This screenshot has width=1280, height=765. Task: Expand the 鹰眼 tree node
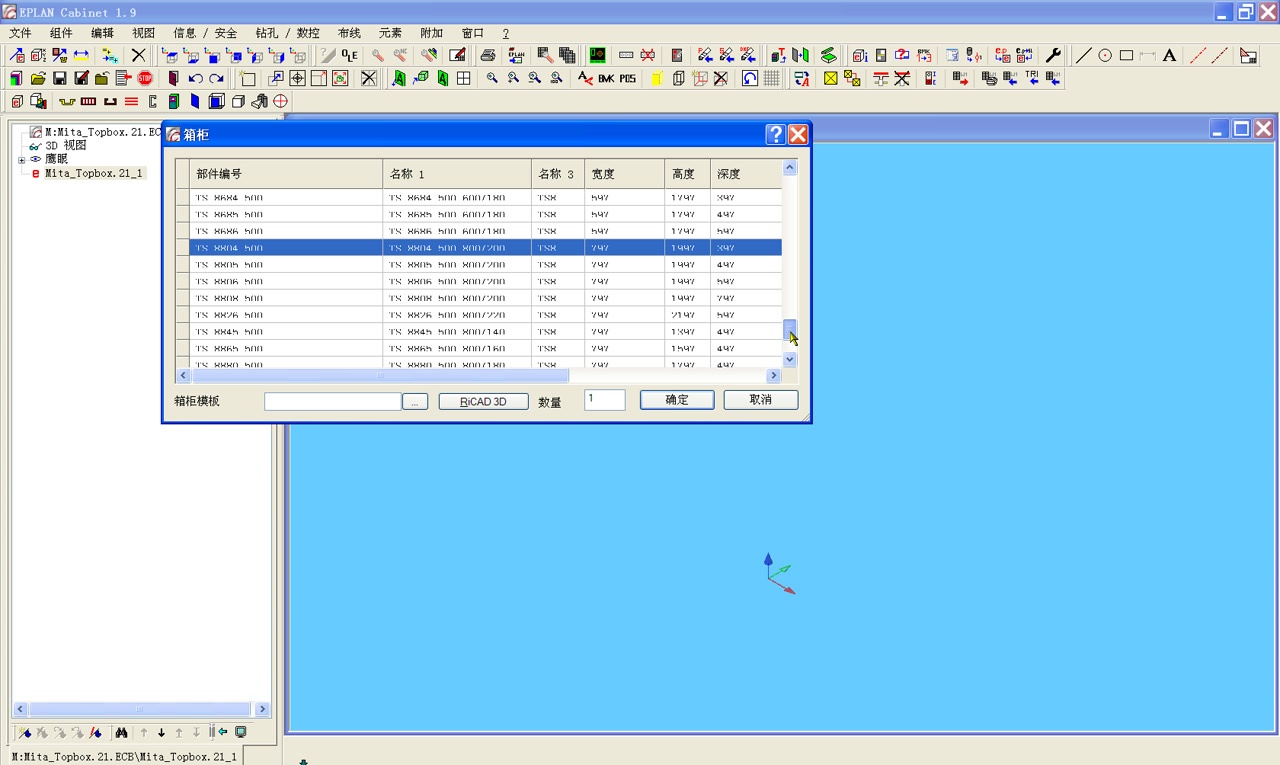tap(21, 160)
